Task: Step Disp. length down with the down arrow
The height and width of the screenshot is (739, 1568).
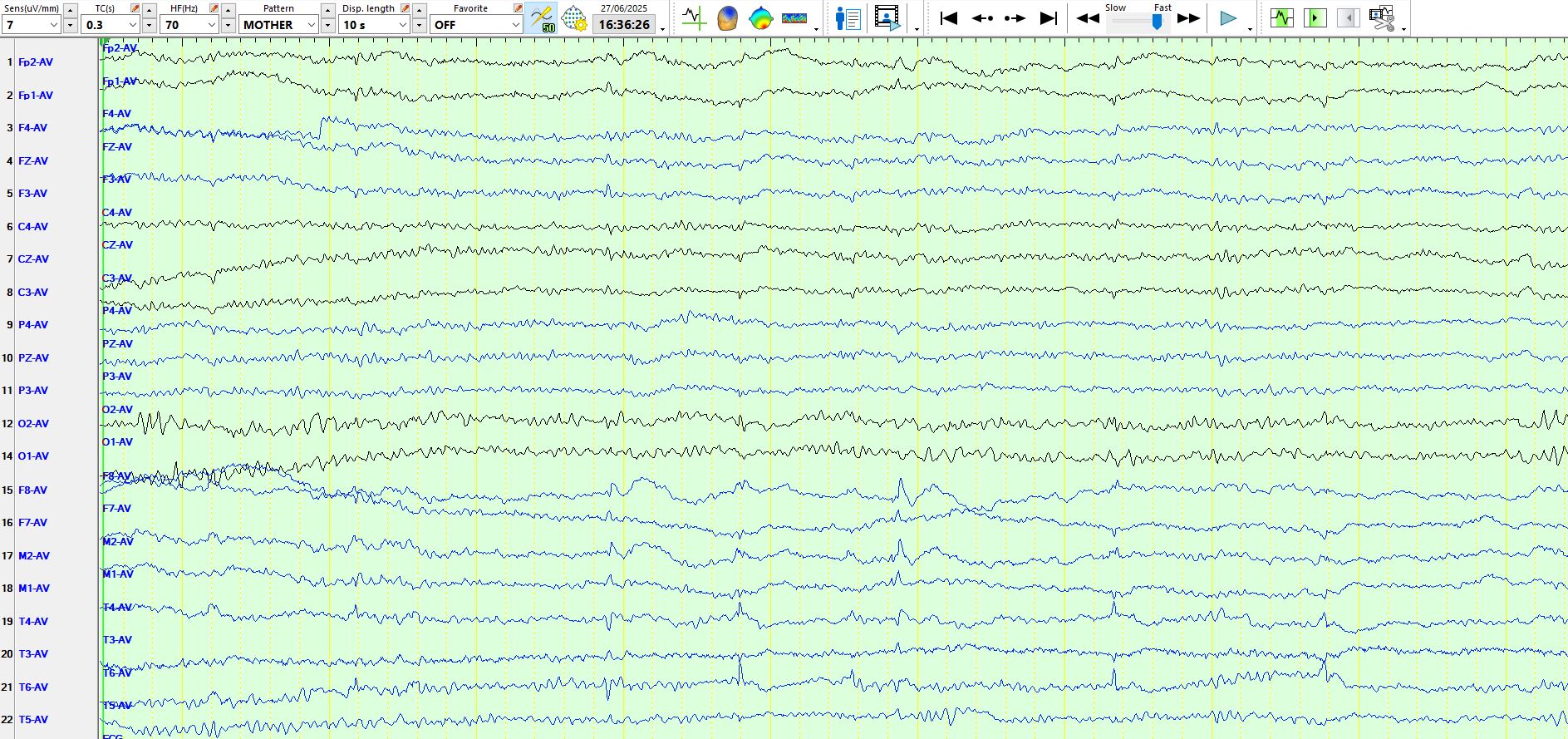Action: 420,26
